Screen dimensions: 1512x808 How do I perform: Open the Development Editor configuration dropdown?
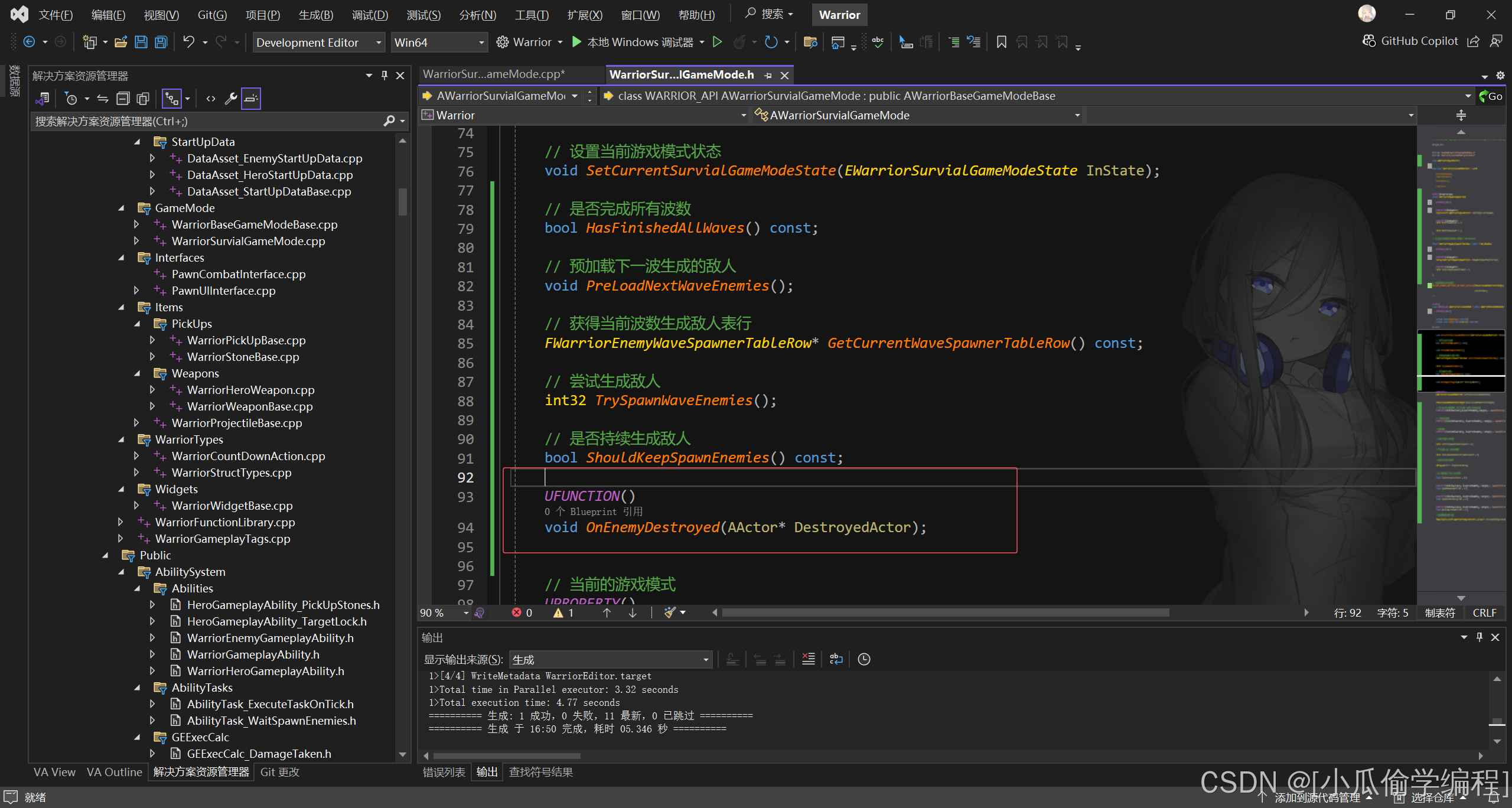coord(318,43)
